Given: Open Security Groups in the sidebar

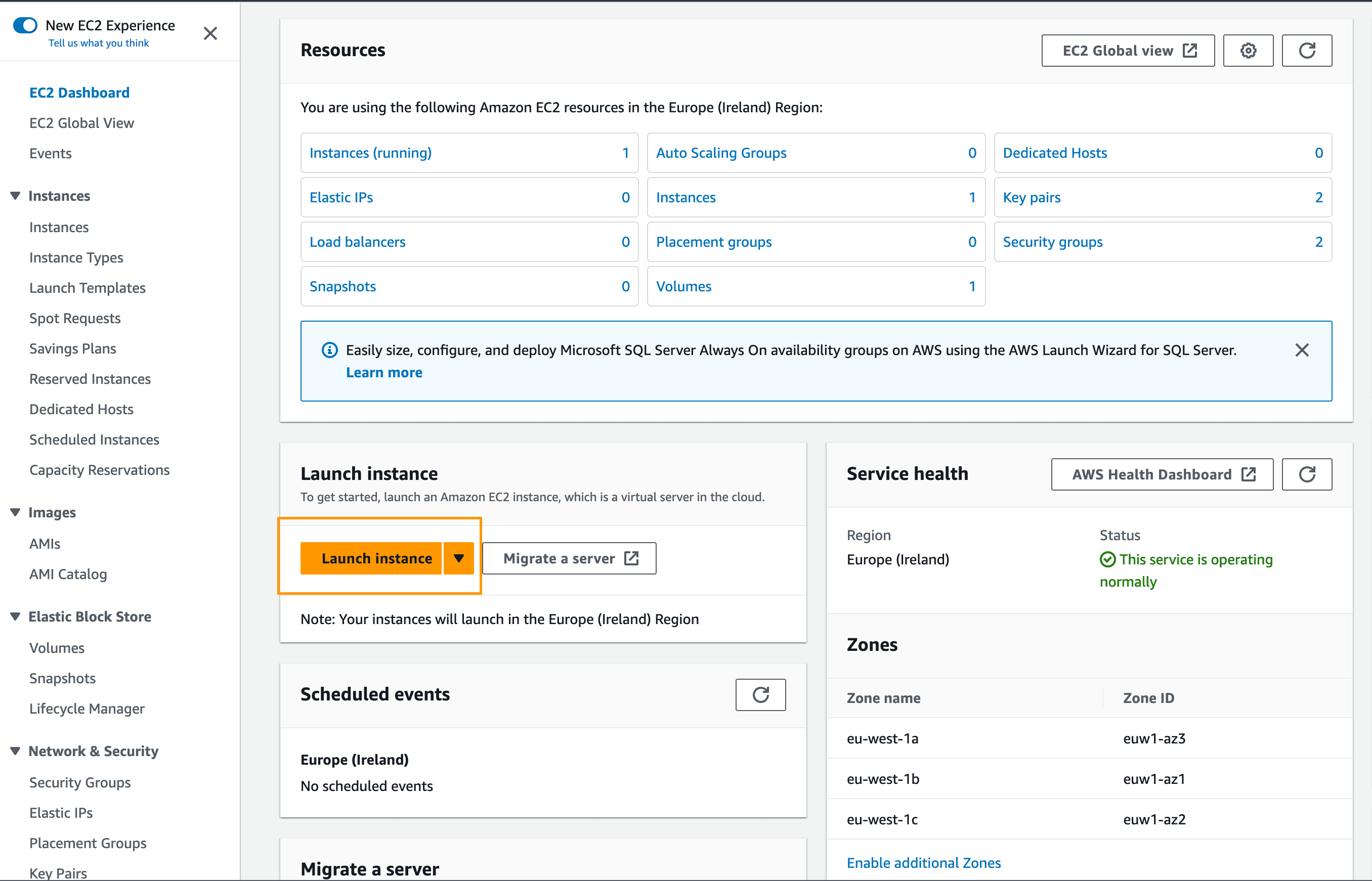Looking at the screenshot, I should coord(80,782).
